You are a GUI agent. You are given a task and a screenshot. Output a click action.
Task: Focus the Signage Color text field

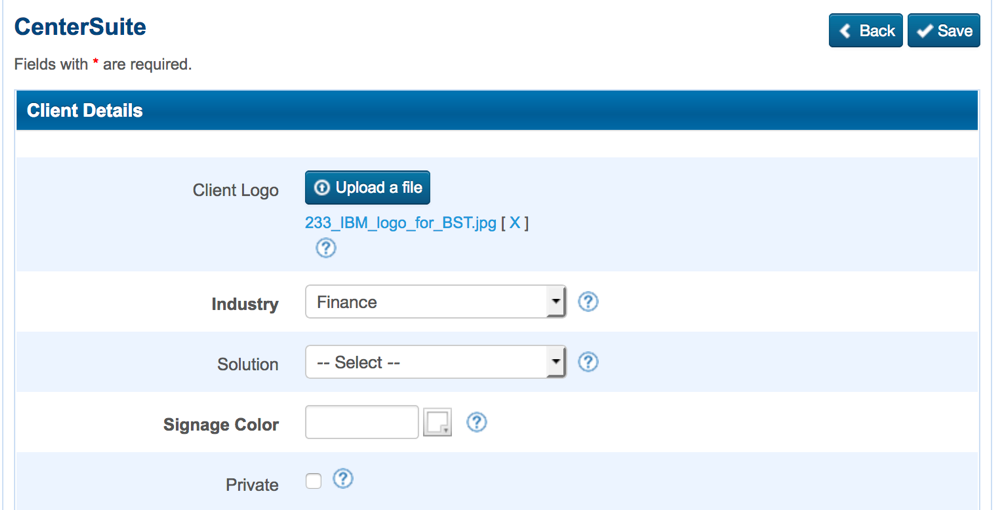(361, 423)
